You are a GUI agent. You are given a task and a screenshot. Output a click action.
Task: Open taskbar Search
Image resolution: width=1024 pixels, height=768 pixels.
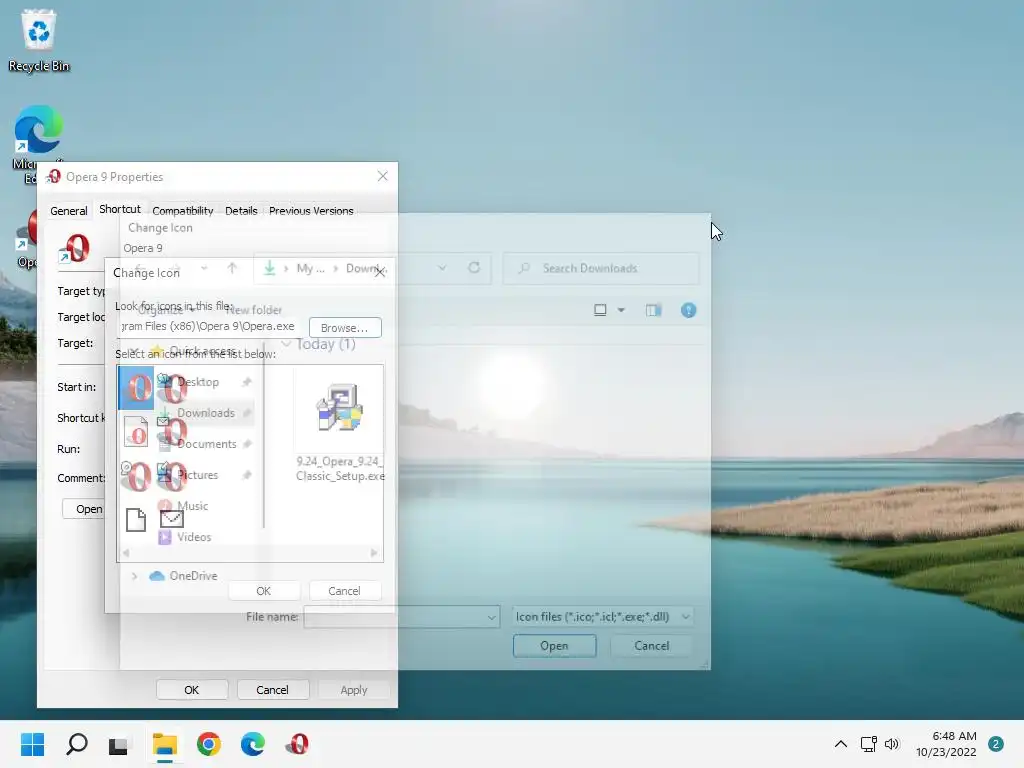[x=76, y=744]
